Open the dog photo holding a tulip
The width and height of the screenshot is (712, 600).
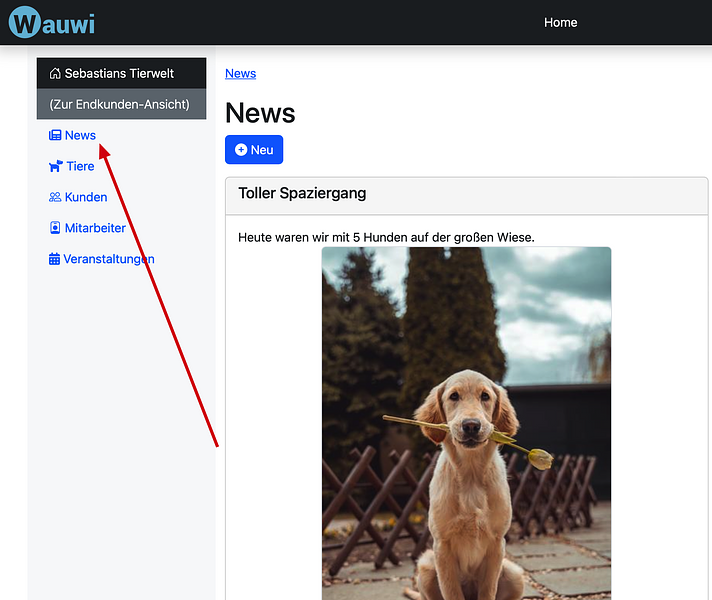pyautogui.click(x=466, y=420)
